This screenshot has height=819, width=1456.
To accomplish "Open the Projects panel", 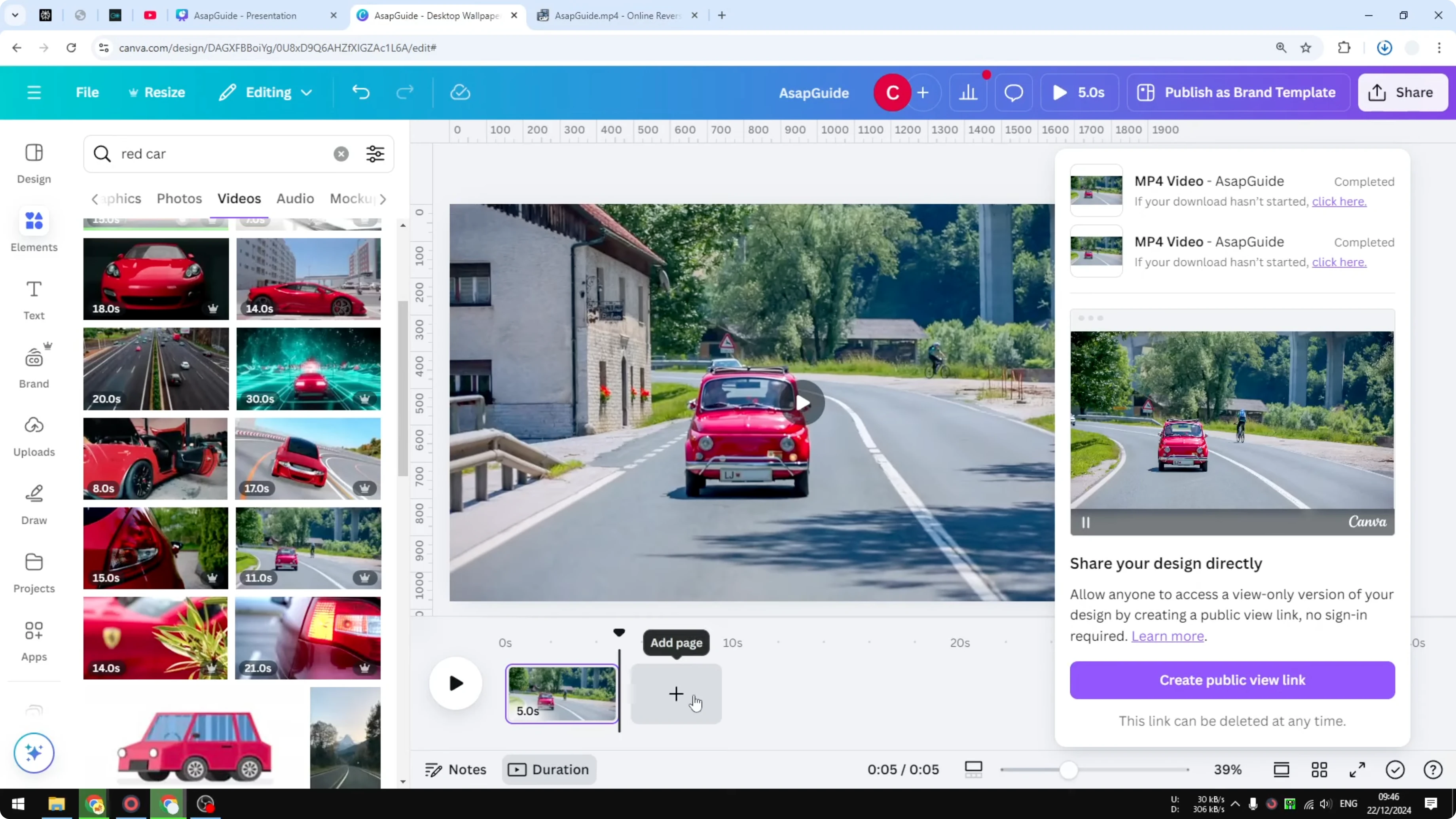I will (x=33, y=571).
